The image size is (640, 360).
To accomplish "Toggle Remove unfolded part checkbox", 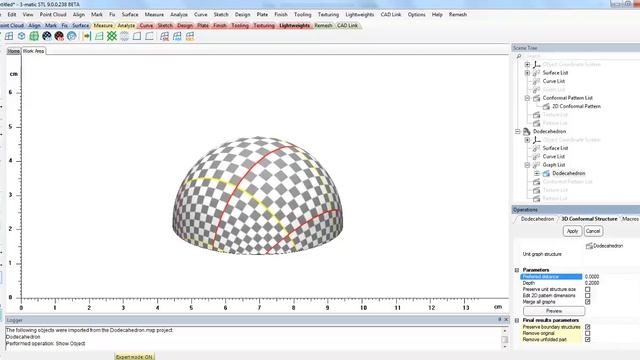I will pyautogui.click(x=587, y=339).
